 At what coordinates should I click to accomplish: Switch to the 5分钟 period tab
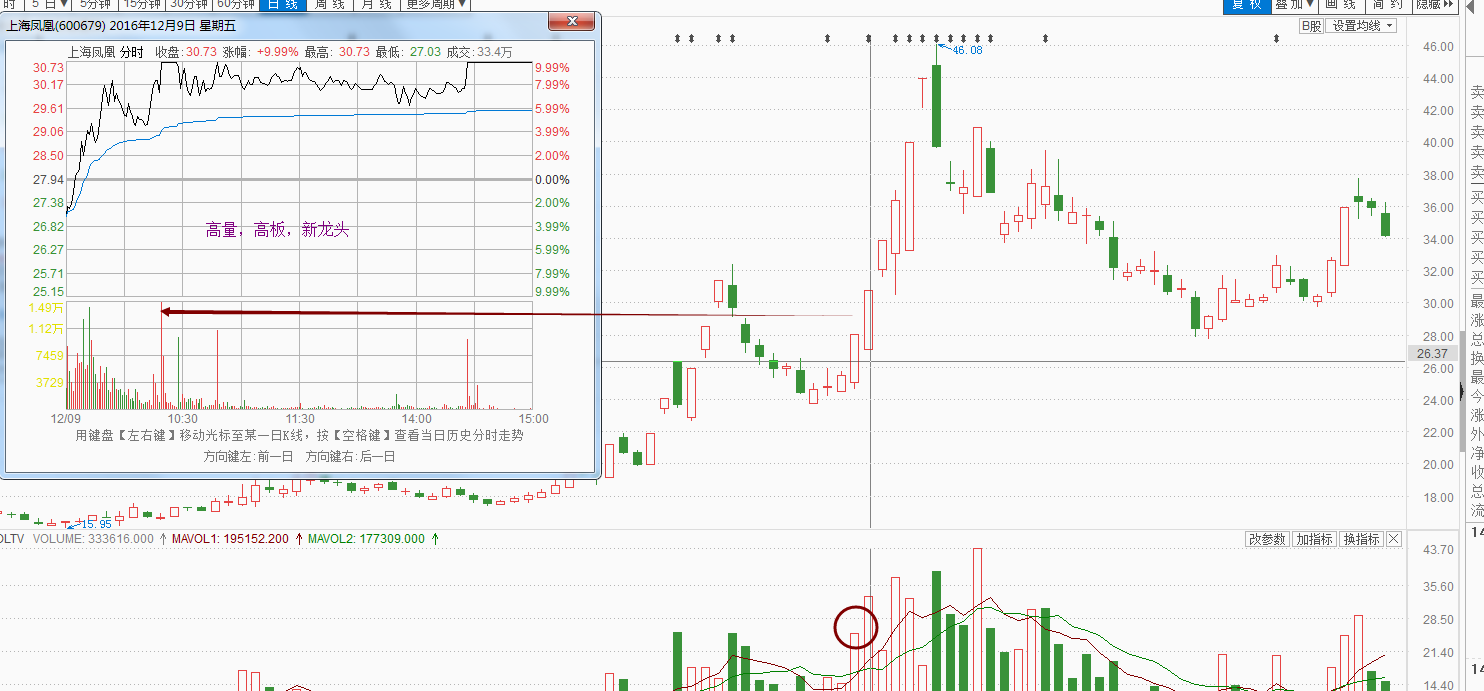coord(95,4)
